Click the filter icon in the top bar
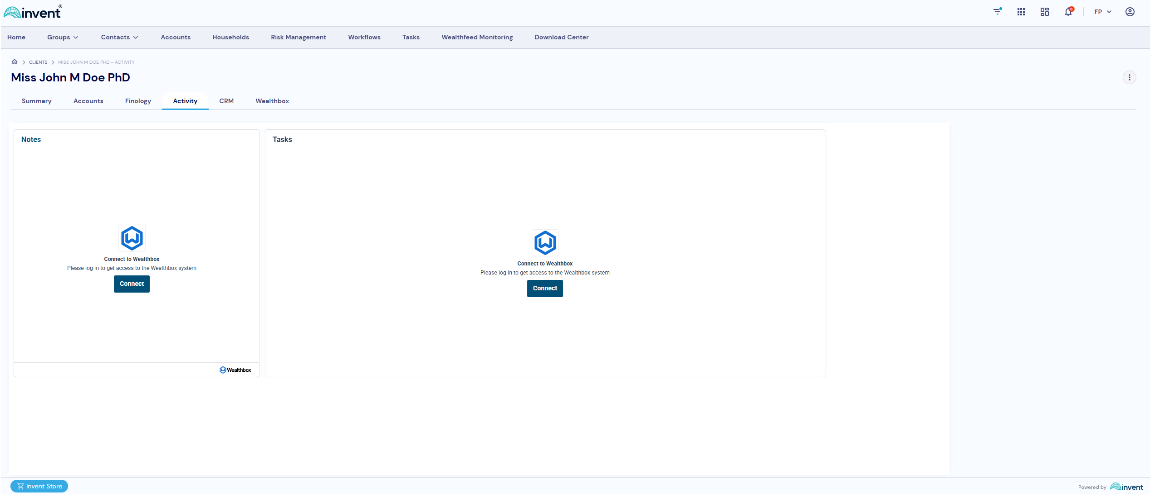 pyautogui.click(x=997, y=12)
